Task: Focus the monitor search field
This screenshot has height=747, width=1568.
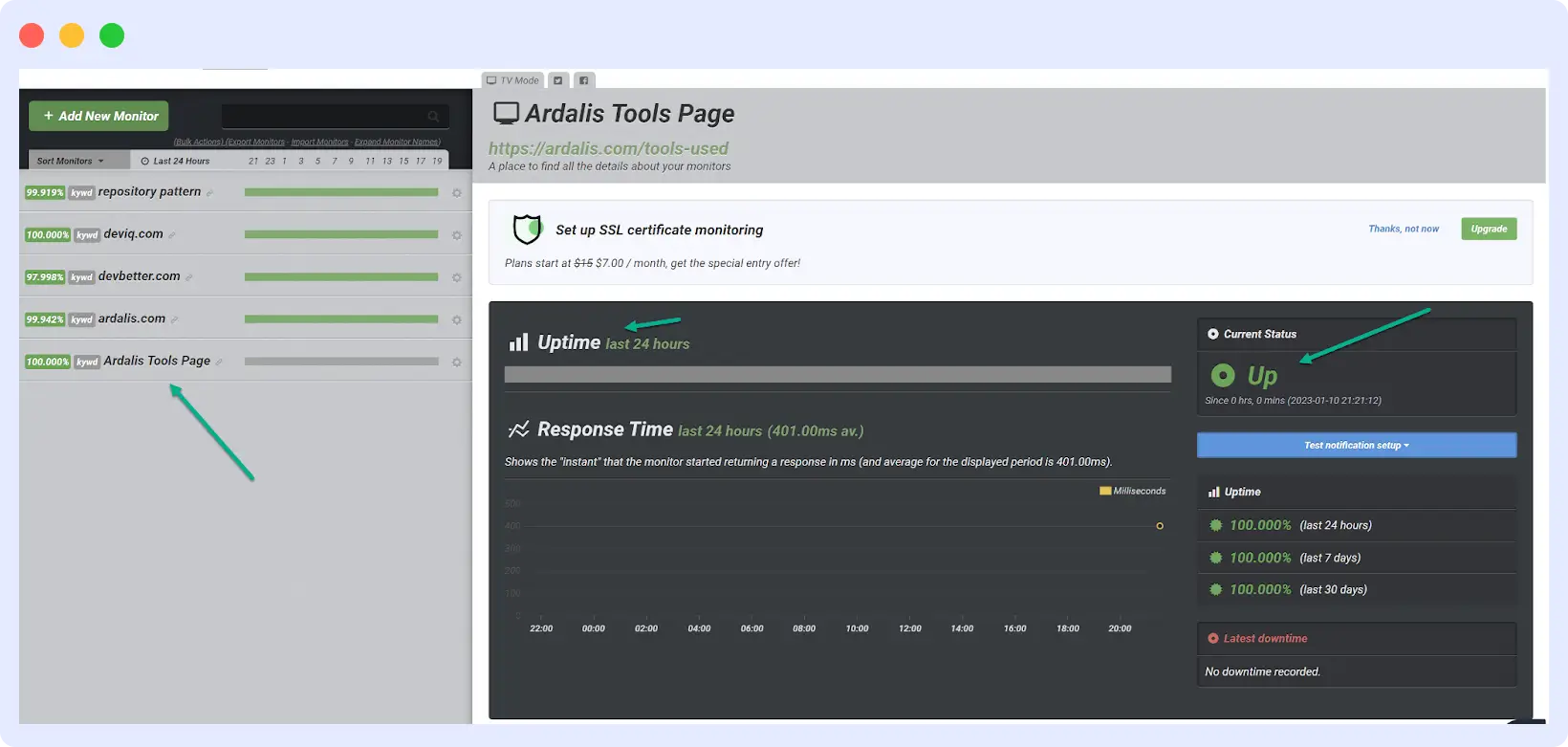Action: [335, 117]
